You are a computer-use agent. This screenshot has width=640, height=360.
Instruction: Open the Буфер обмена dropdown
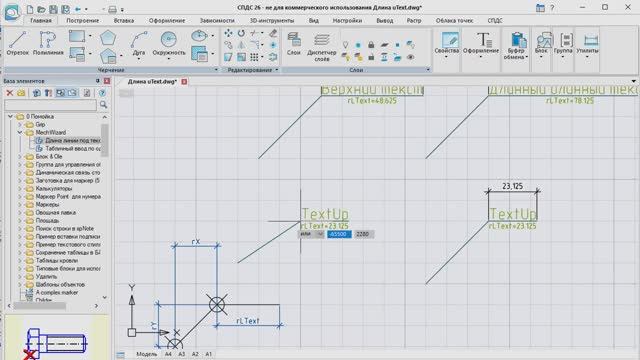[x=516, y=46]
